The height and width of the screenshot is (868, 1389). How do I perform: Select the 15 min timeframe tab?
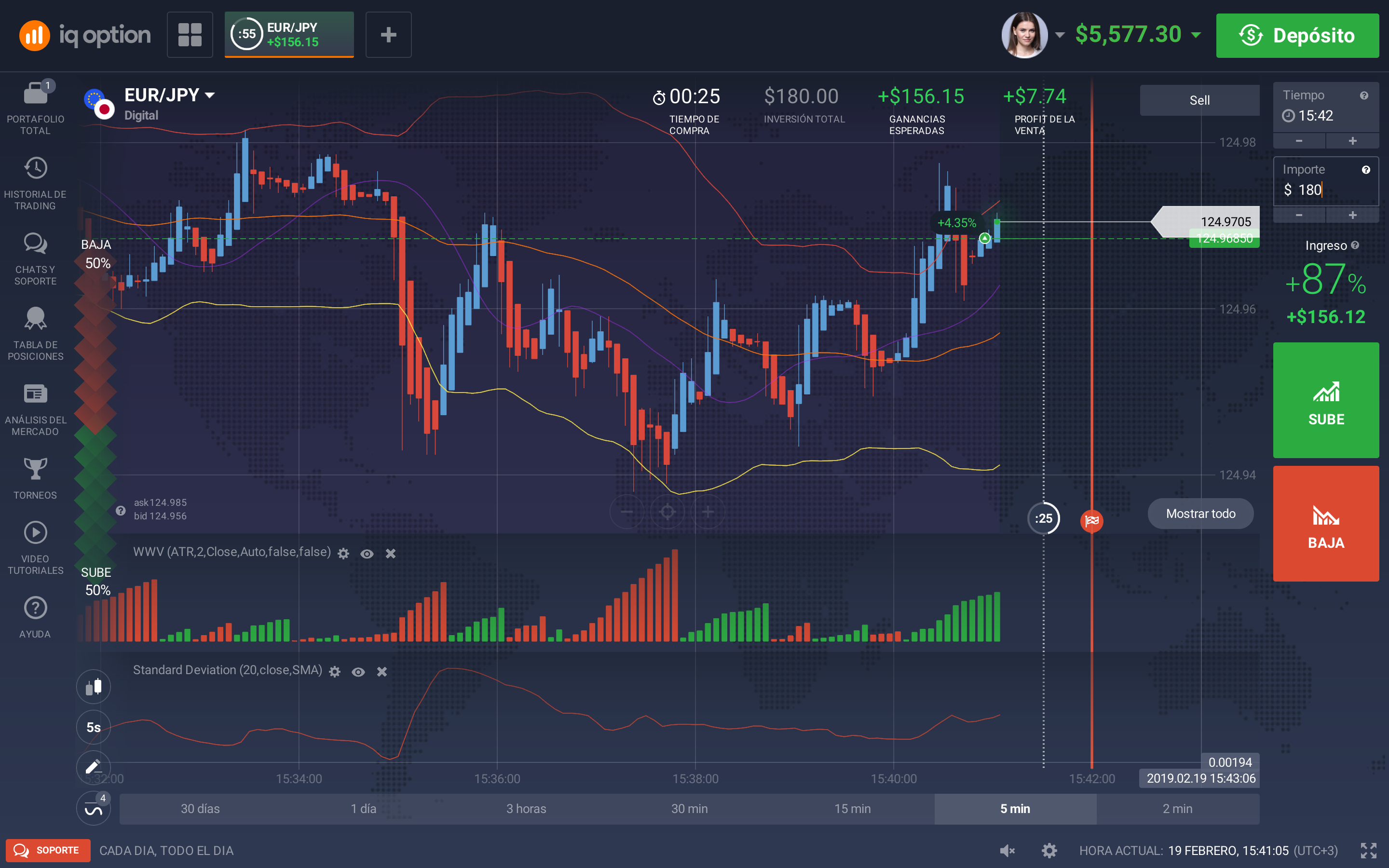852,808
